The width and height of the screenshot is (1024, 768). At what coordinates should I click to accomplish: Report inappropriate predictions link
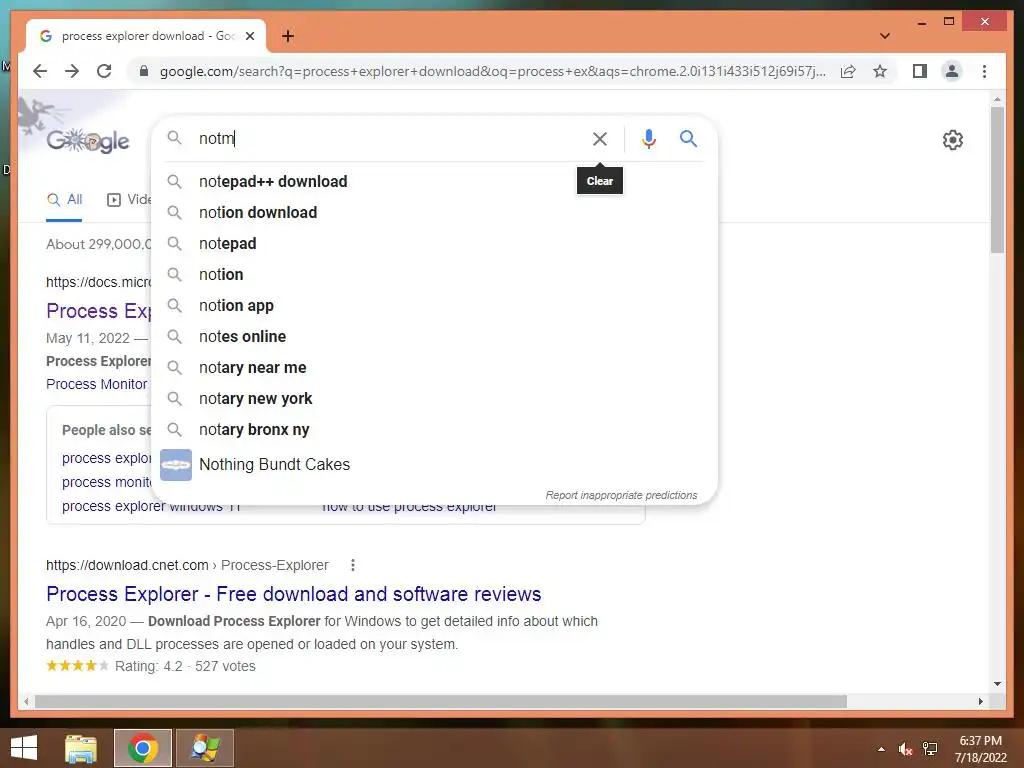click(x=621, y=495)
